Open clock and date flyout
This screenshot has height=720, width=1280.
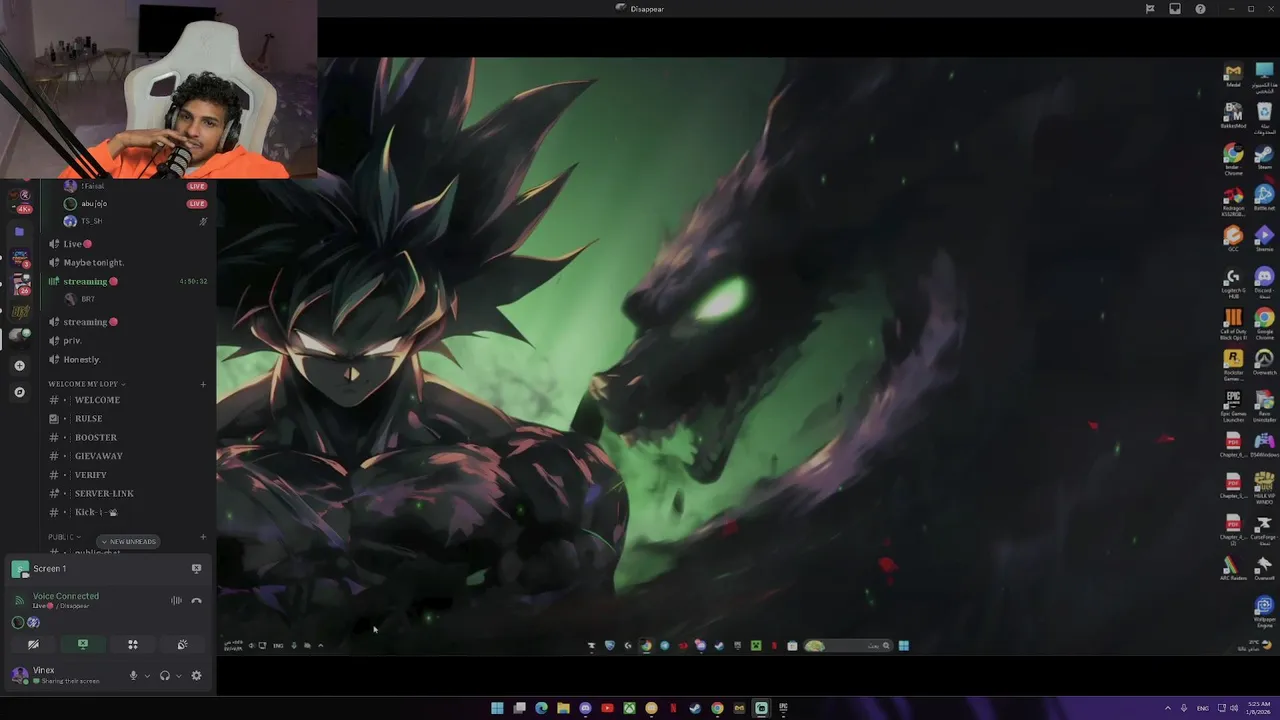coord(1256,708)
